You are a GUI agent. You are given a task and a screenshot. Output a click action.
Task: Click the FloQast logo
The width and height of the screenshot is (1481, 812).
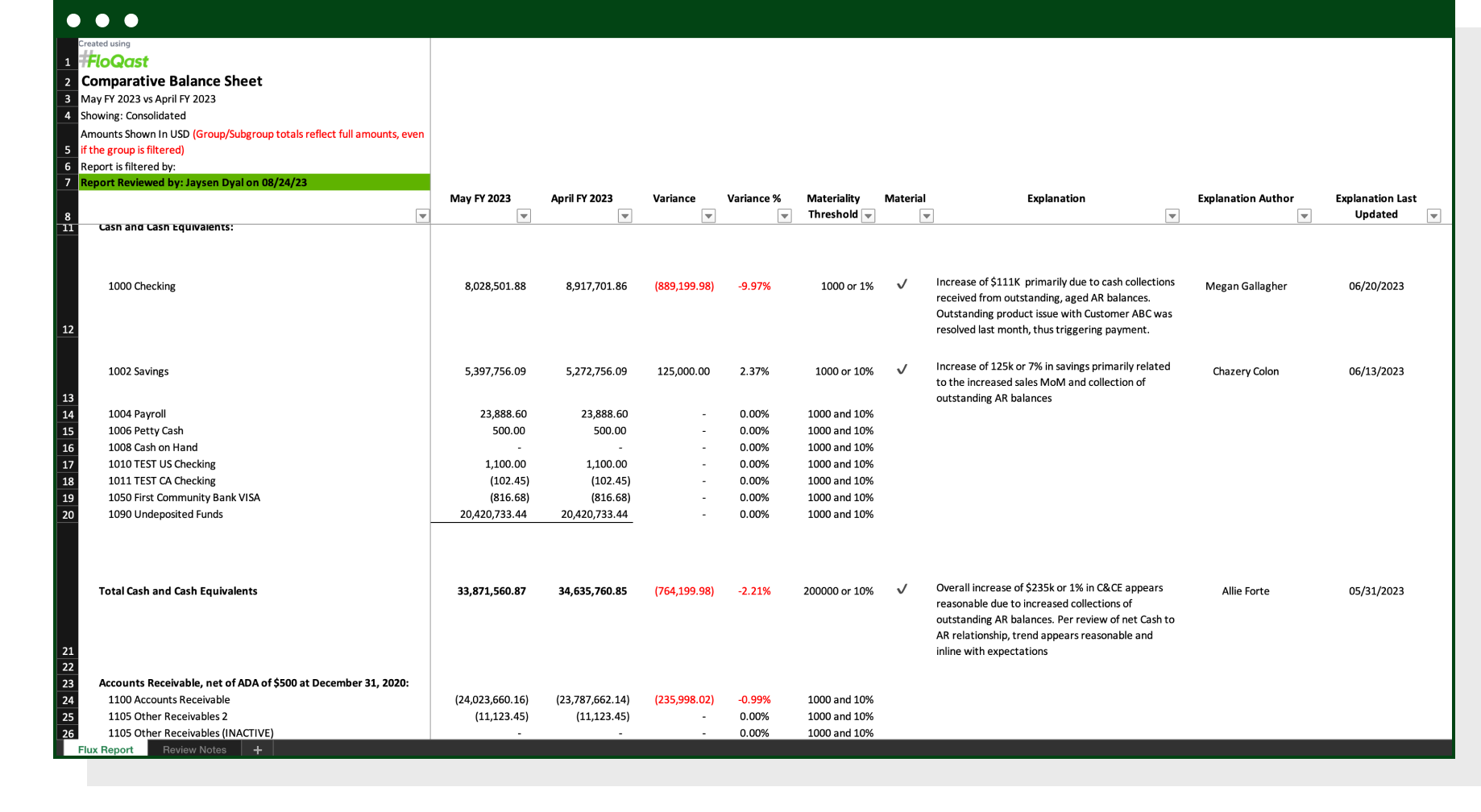click(114, 60)
